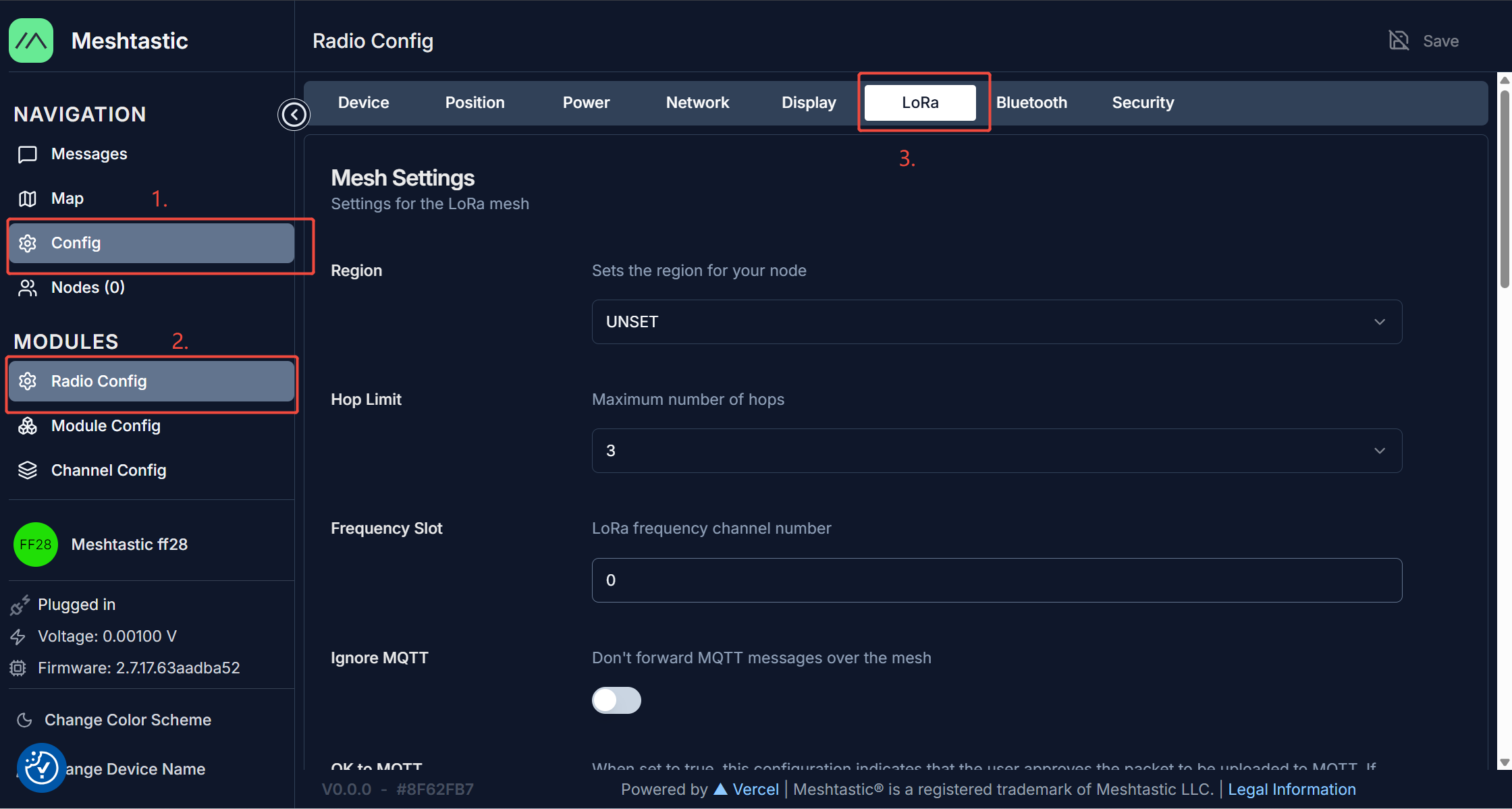Click the Module Config cubes icon
Viewport: 1512px width, 809px height.
(28, 426)
